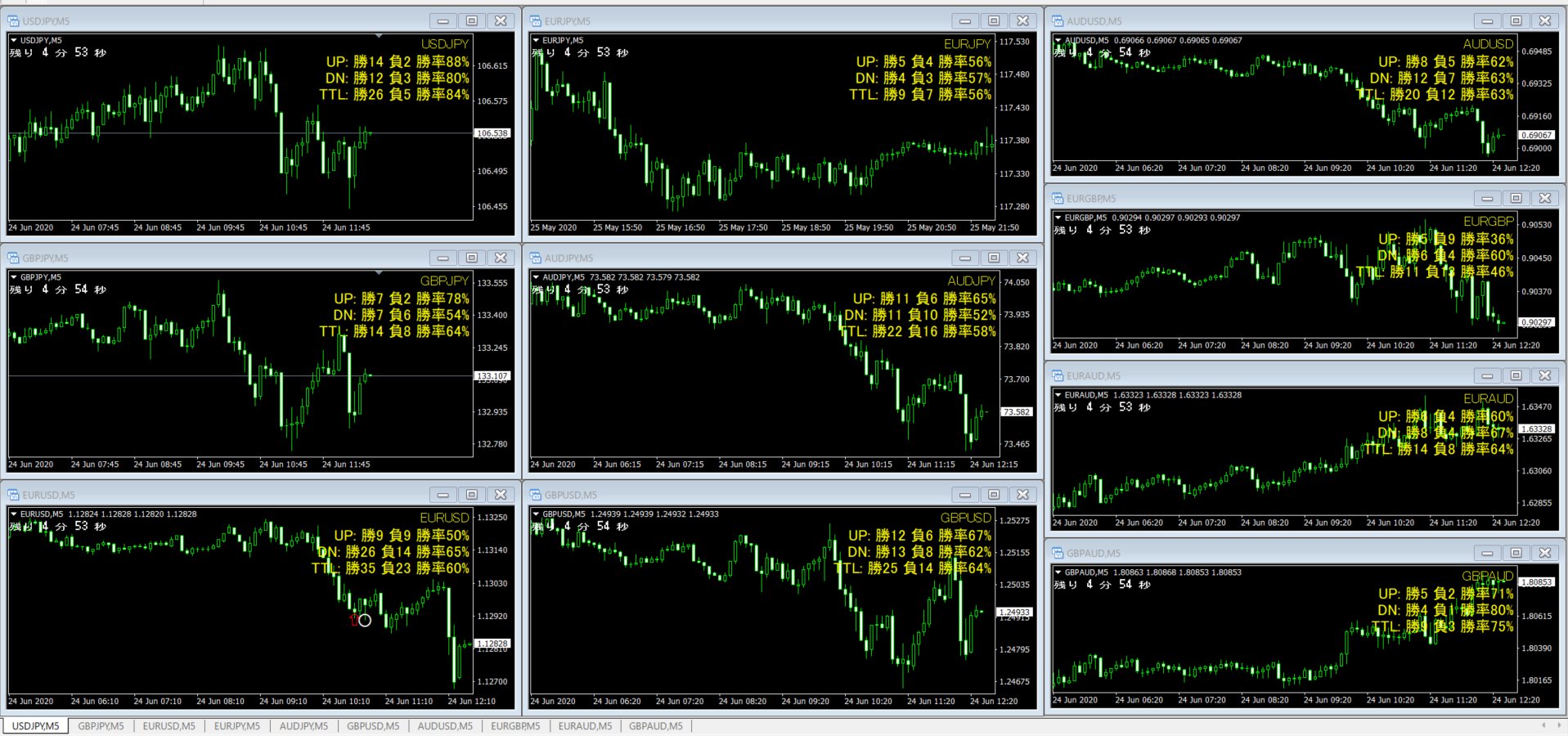The height and width of the screenshot is (736, 1568).
Task: Click the GBPUSD,M5 chart window icon
Action: pyautogui.click(x=536, y=496)
